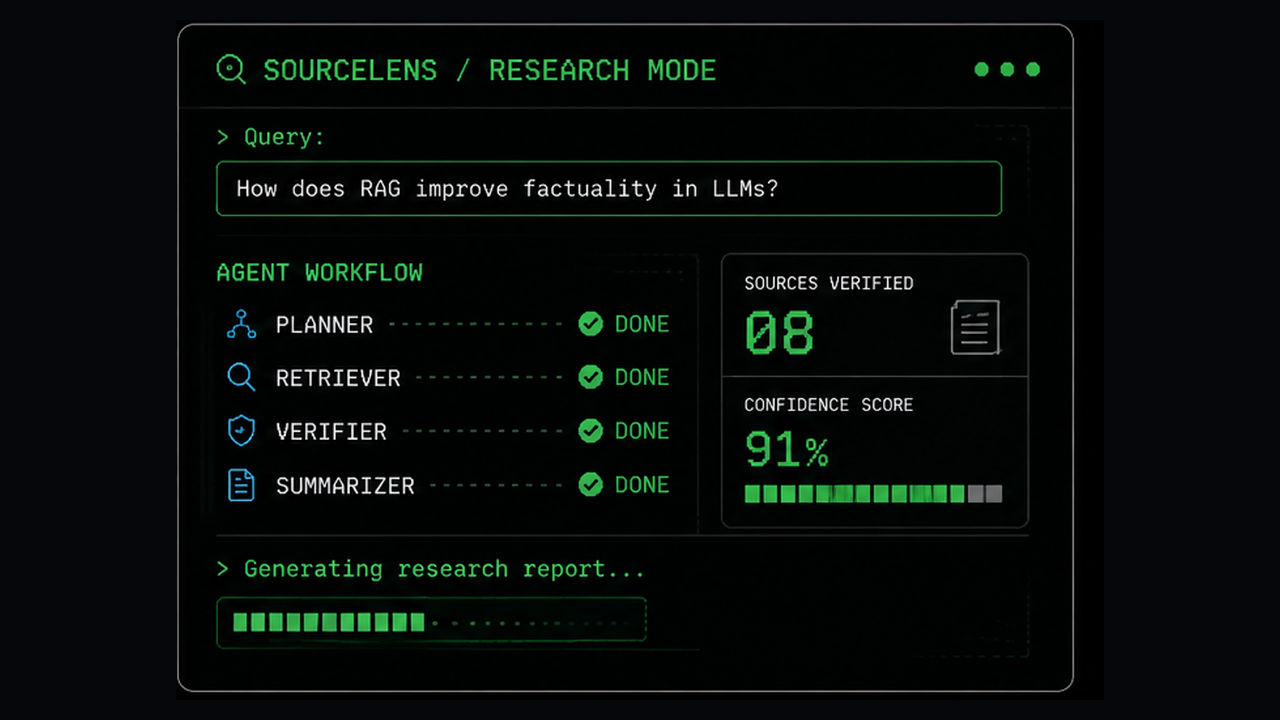1280x720 pixels.
Task: Click the 08 sources count value
Action: click(x=780, y=333)
